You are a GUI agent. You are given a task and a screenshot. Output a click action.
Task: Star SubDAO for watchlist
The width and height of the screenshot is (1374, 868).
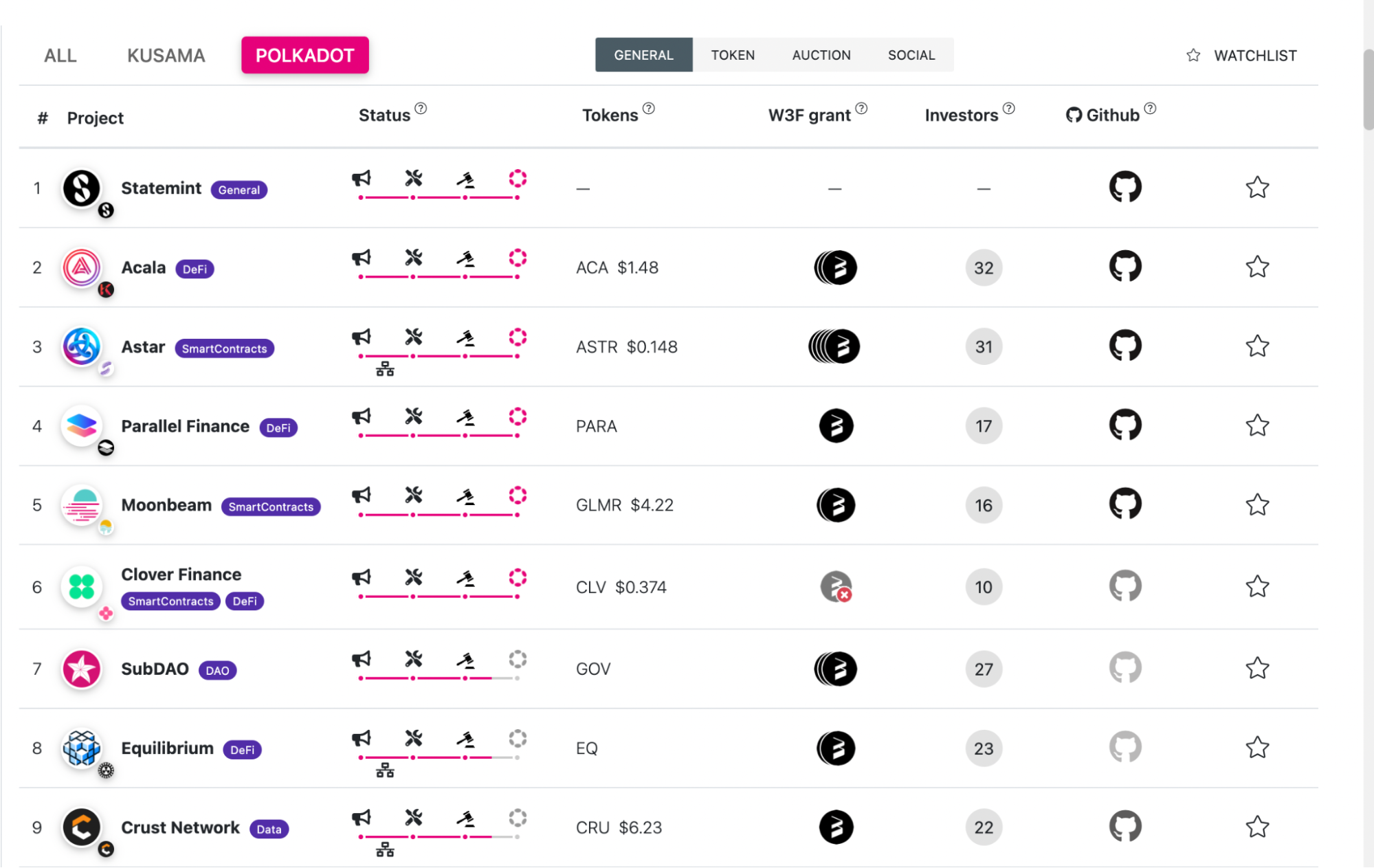(1257, 668)
